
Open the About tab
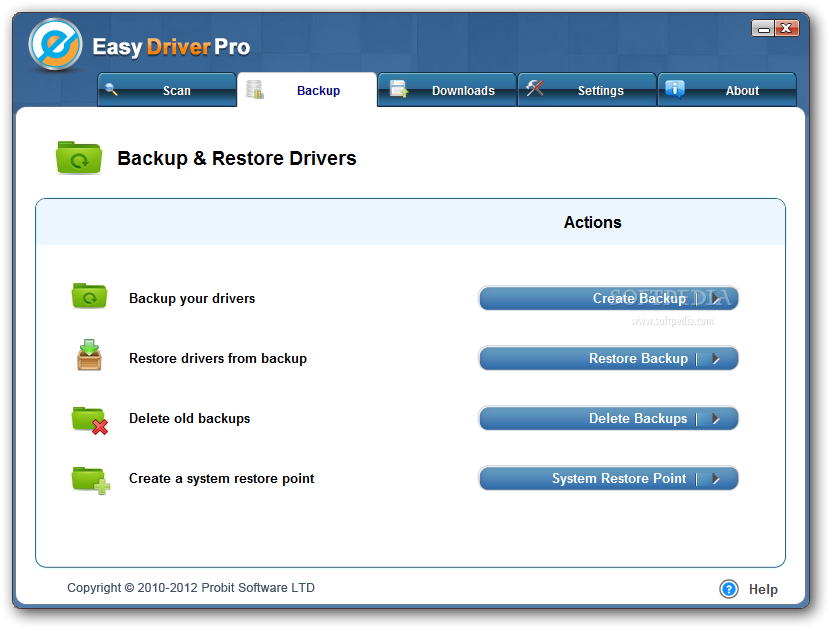[x=727, y=90]
